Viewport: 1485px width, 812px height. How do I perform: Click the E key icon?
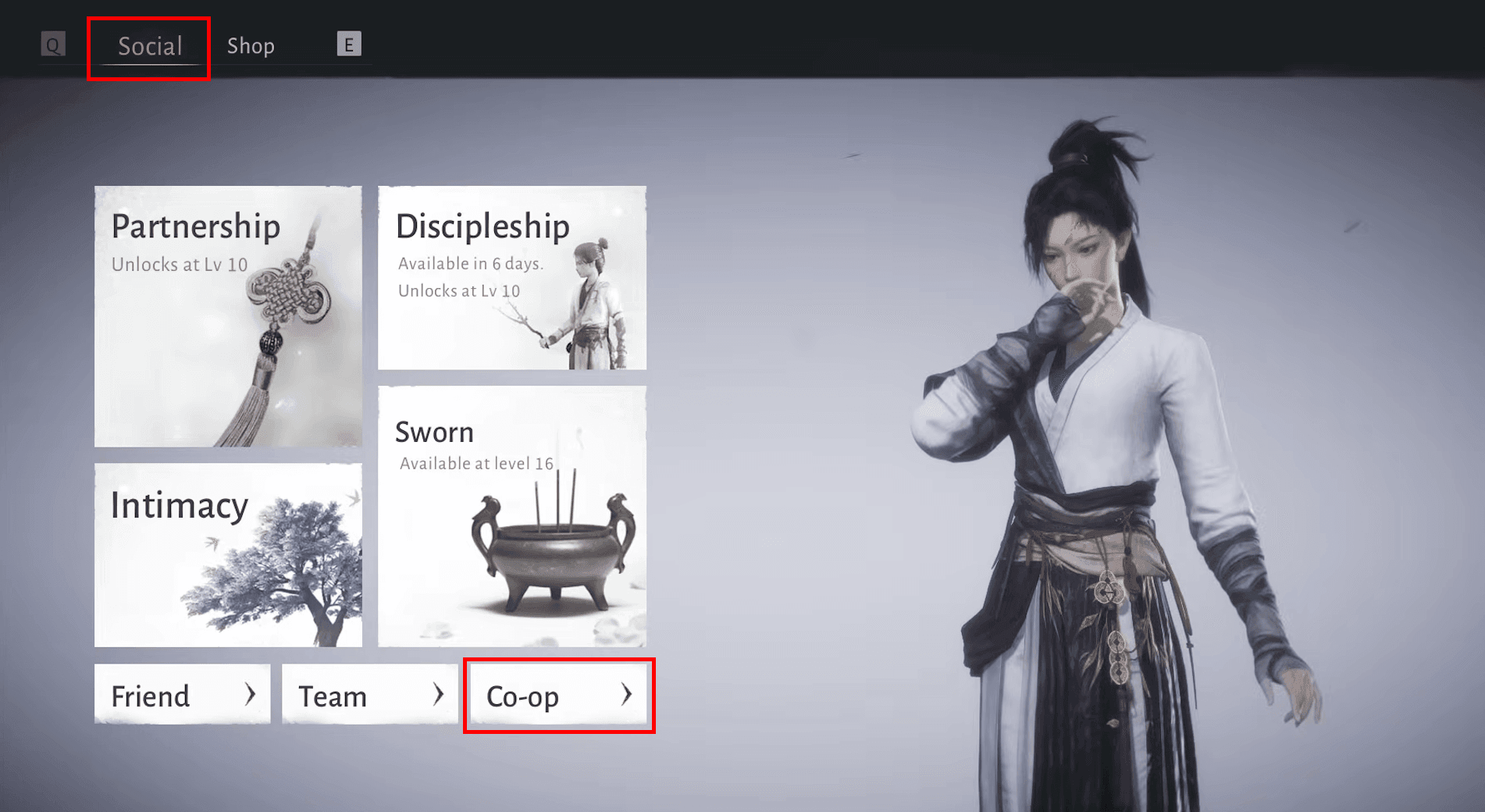(x=349, y=44)
